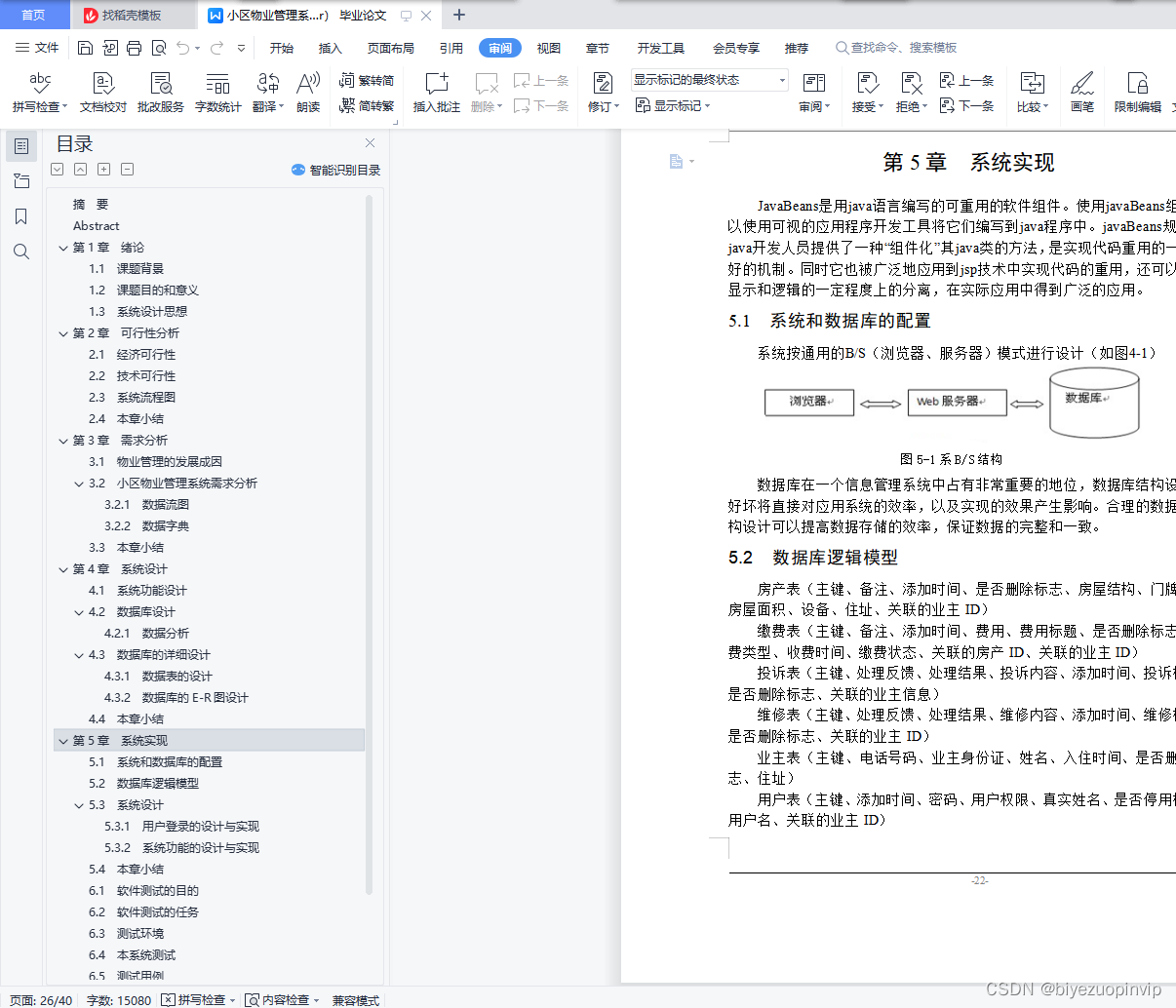Go to the 首页 tab
Viewport: 1176px width, 1008px height.
tap(33, 15)
